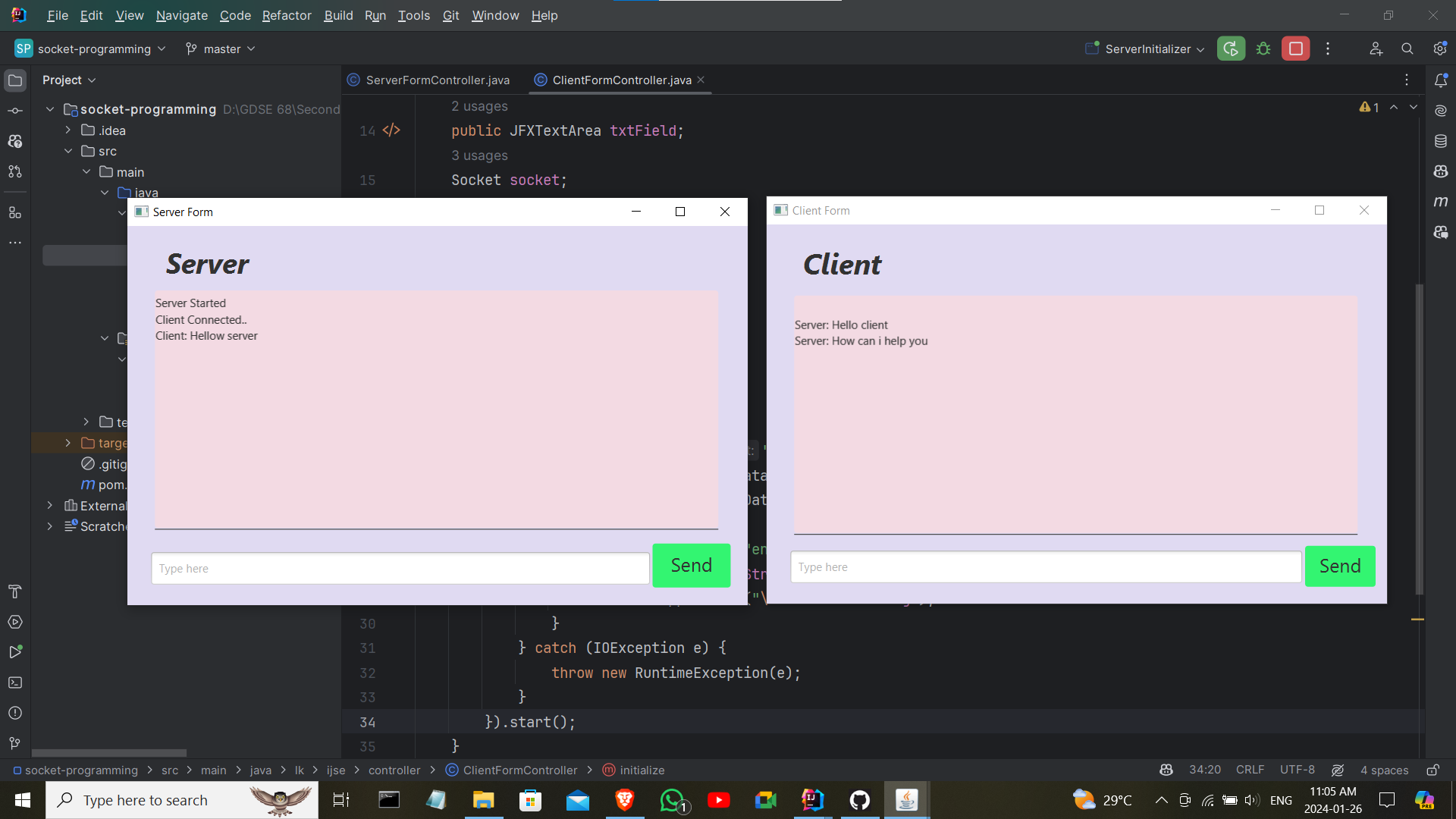This screenshot has width=1456, height=819.
Task: Select the Build menu item
Action: coord(340,15)
